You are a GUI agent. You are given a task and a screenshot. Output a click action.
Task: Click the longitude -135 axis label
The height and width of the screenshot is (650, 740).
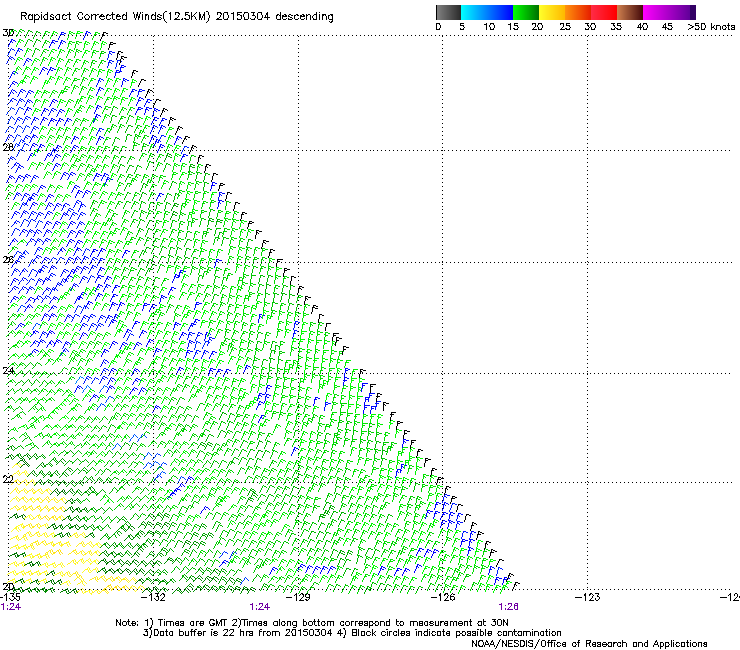(x=10, y=597)
